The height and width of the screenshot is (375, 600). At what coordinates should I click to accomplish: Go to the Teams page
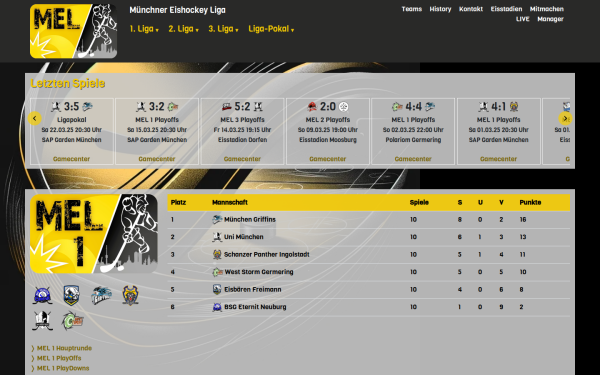pos(412,9)
